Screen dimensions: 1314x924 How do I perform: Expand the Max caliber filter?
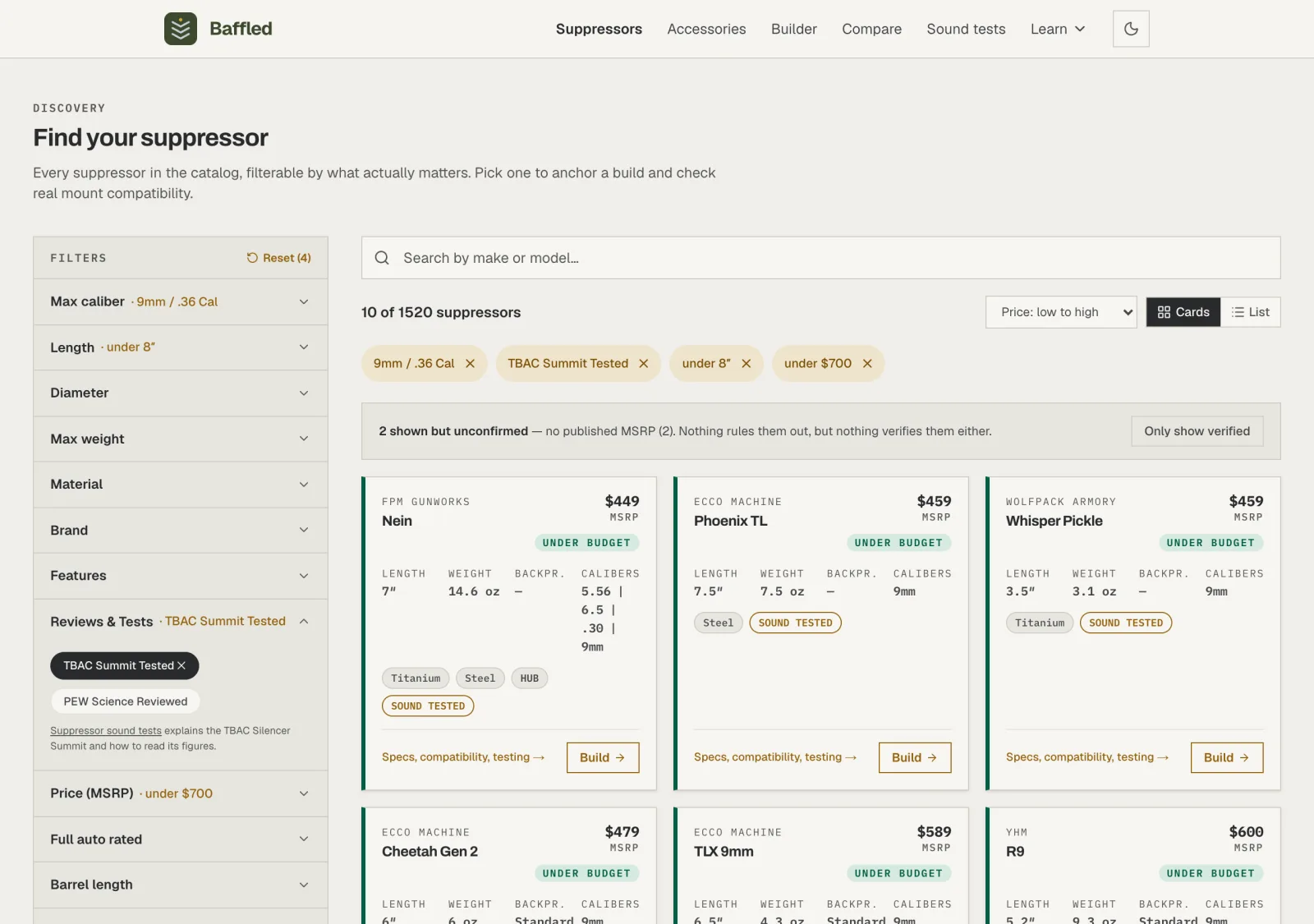[181, 301]
